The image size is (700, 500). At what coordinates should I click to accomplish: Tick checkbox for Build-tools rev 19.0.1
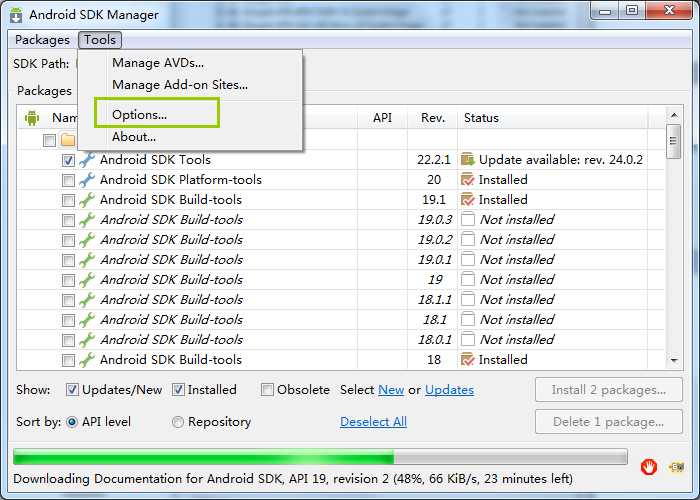click(x=68, y=260)
